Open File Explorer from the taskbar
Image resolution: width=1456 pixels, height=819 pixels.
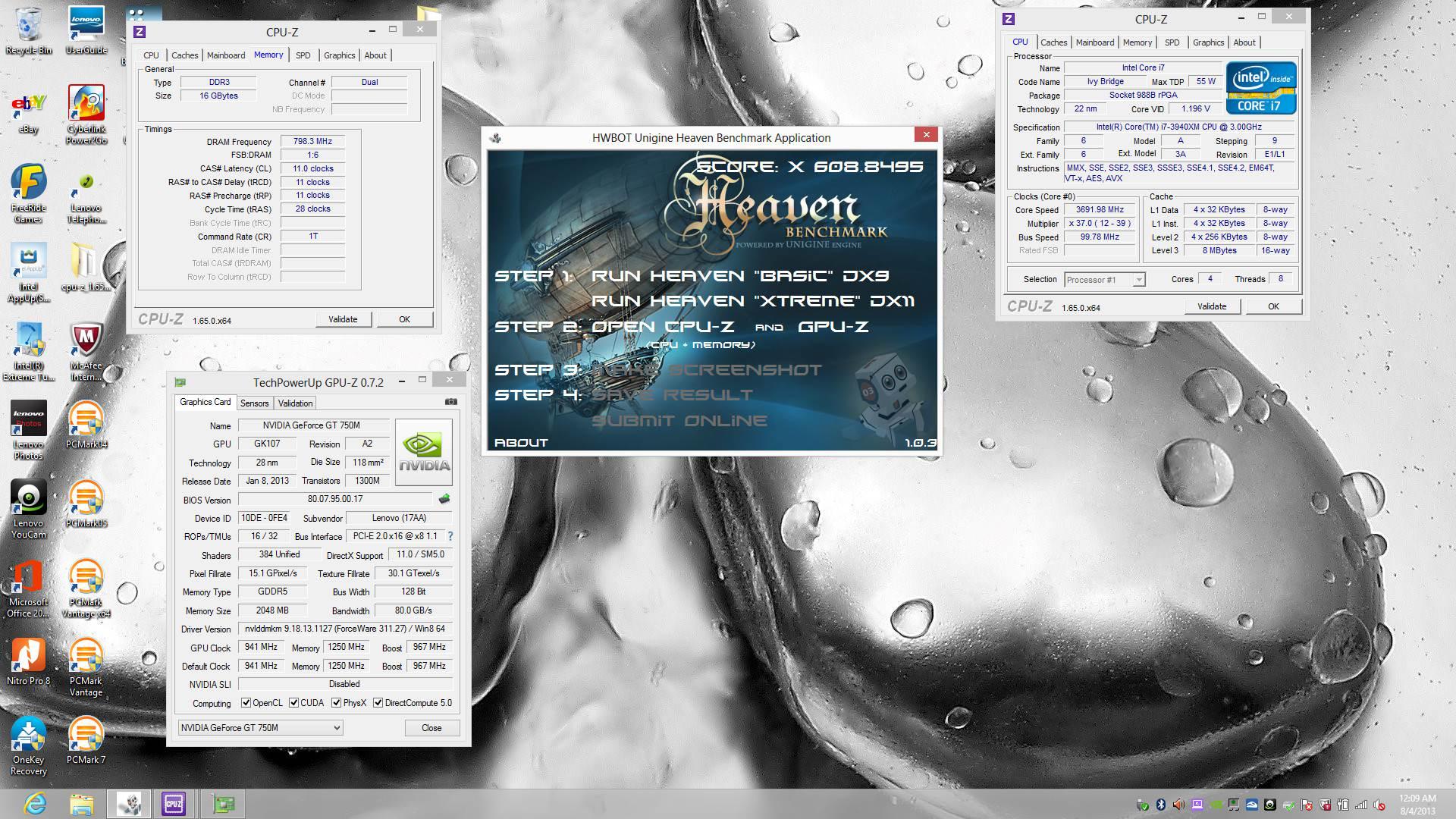[81, 804]
